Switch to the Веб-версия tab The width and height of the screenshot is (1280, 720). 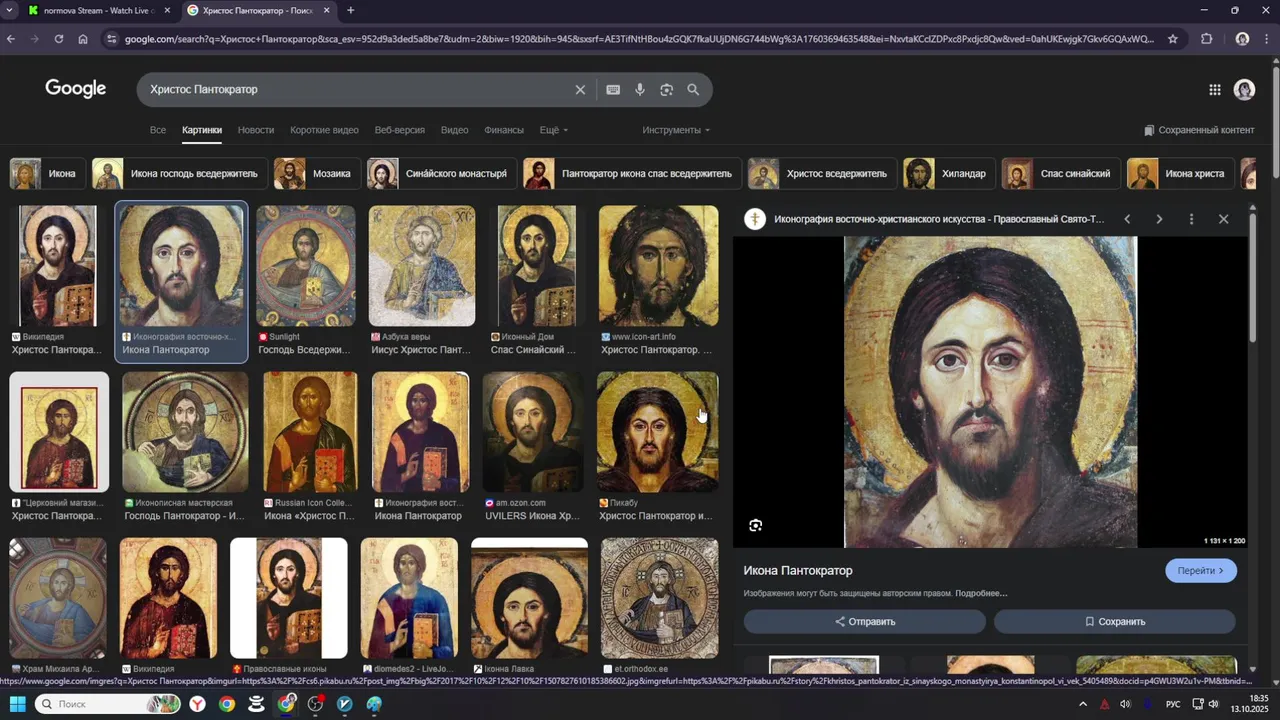click(400, 130)
